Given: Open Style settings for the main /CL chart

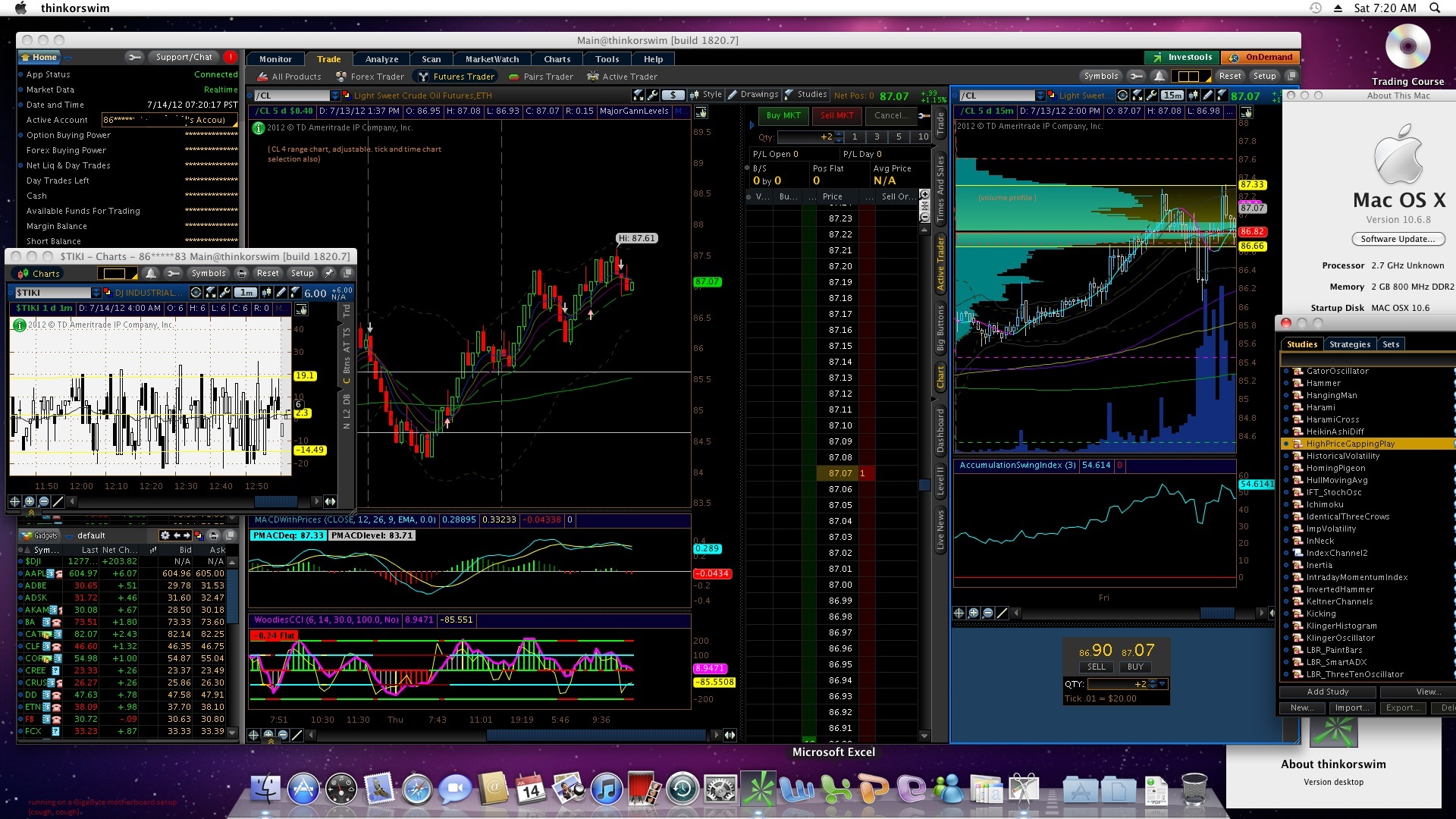Looking at the screenshot, I should tap(706, 95).
